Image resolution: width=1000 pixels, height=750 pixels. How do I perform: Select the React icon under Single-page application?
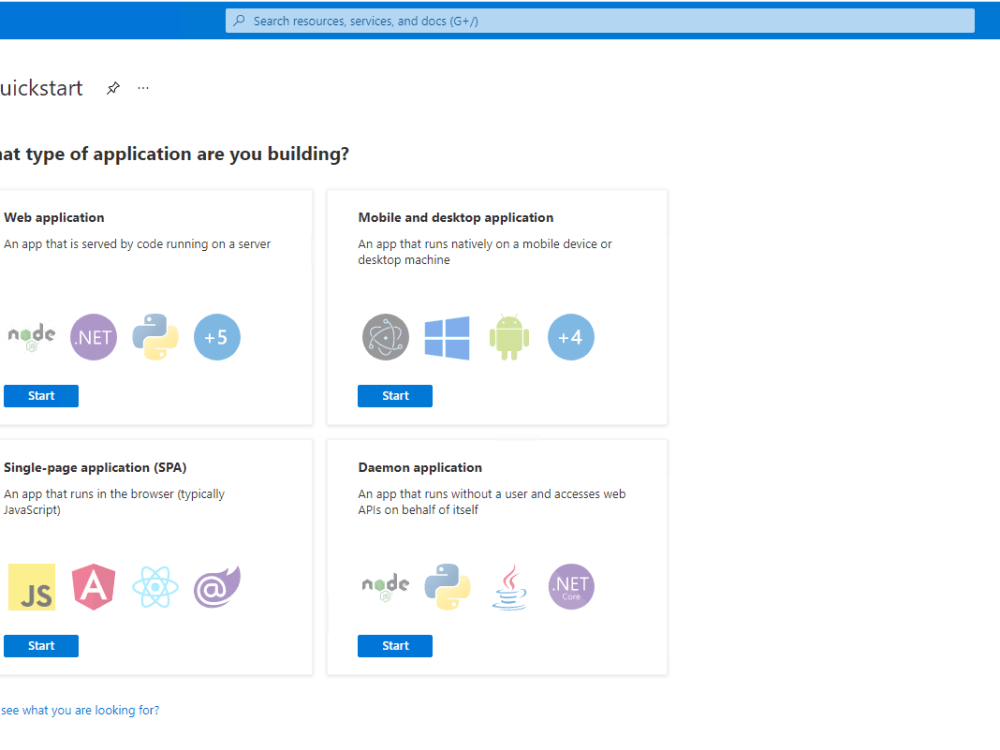[x=155, y=587]
